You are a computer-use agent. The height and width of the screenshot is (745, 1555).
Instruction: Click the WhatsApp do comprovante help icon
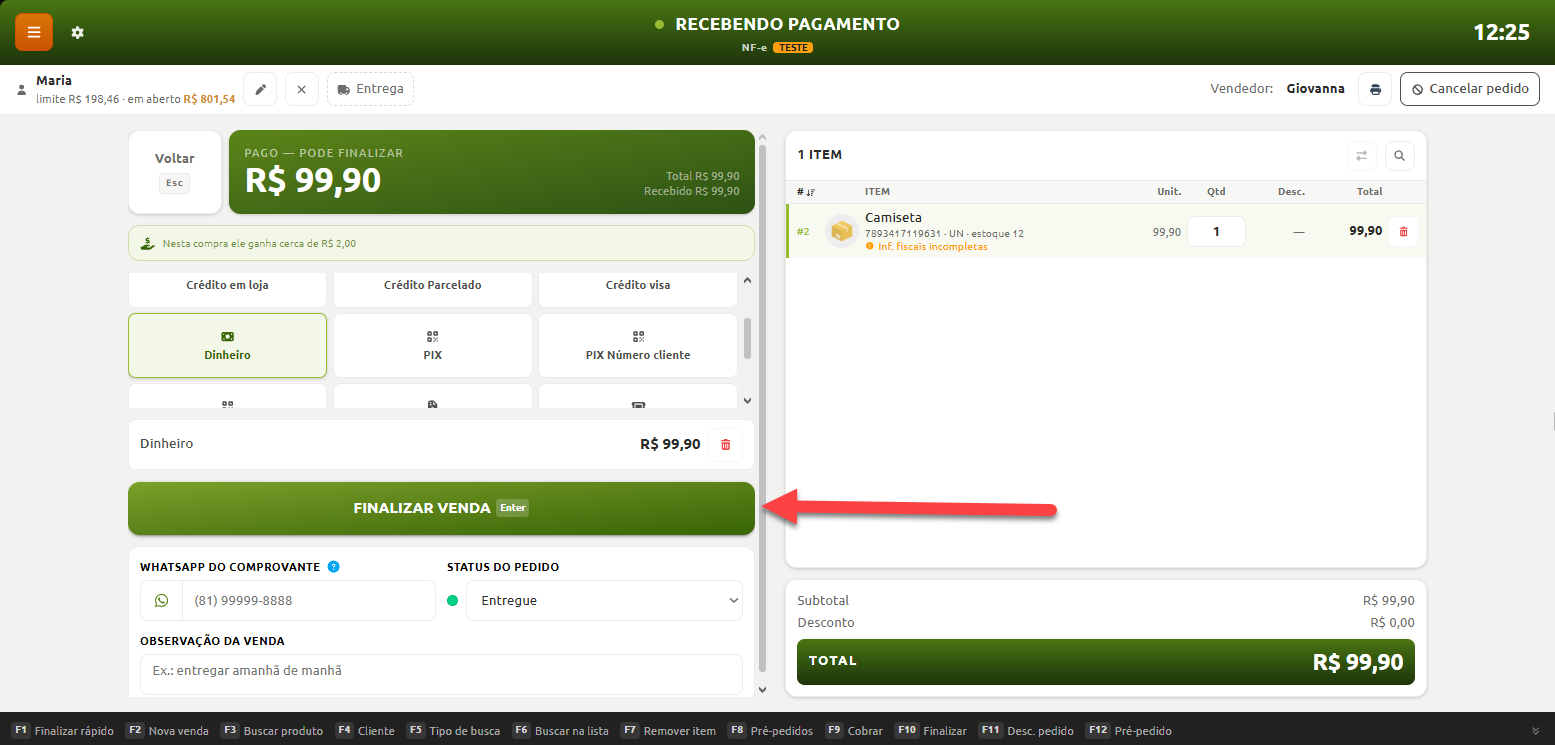[333, 567]
